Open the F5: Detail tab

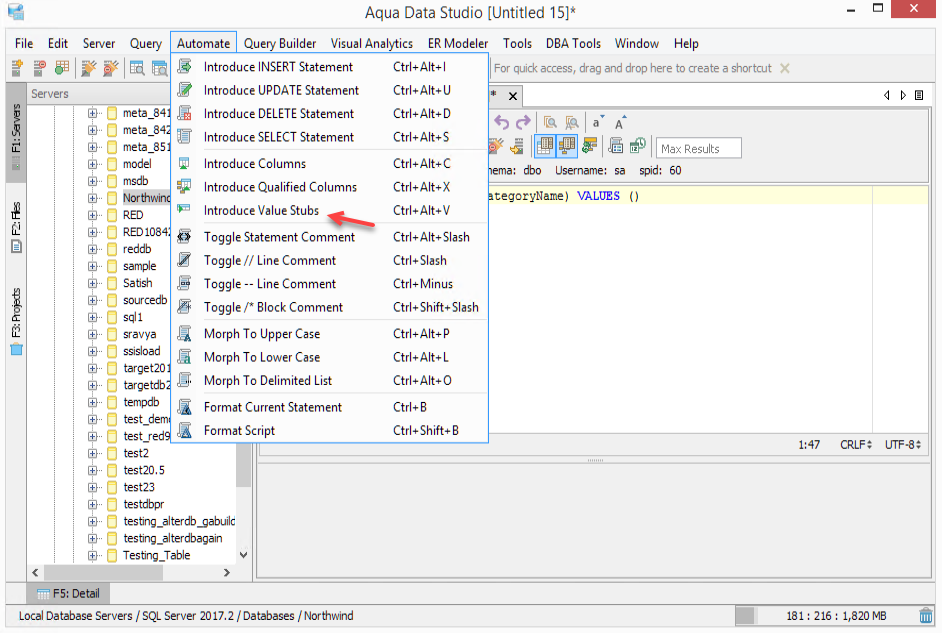(x=68, y=593)
